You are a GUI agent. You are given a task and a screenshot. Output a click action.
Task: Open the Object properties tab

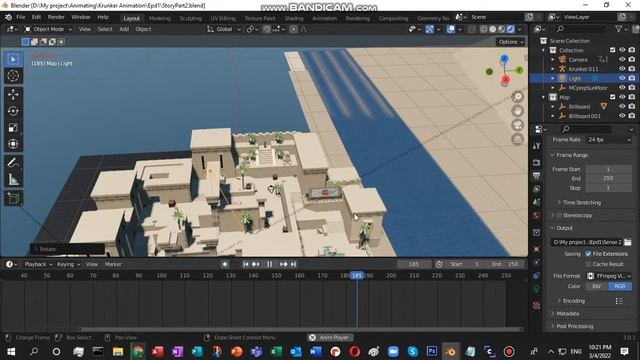coord(537,249)
